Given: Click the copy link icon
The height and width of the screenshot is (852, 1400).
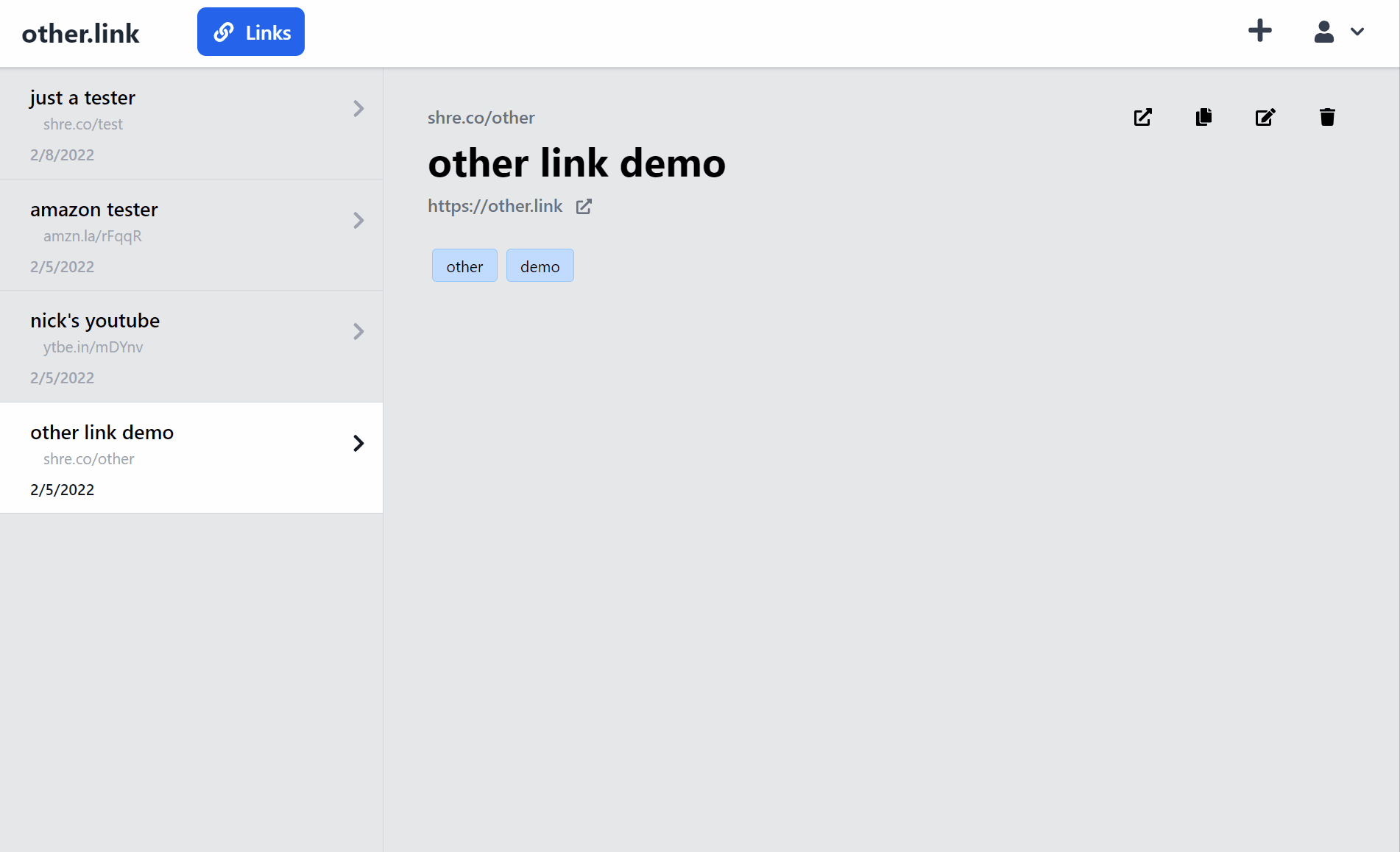Looking at the screenshot, I should pos(1203,117).
